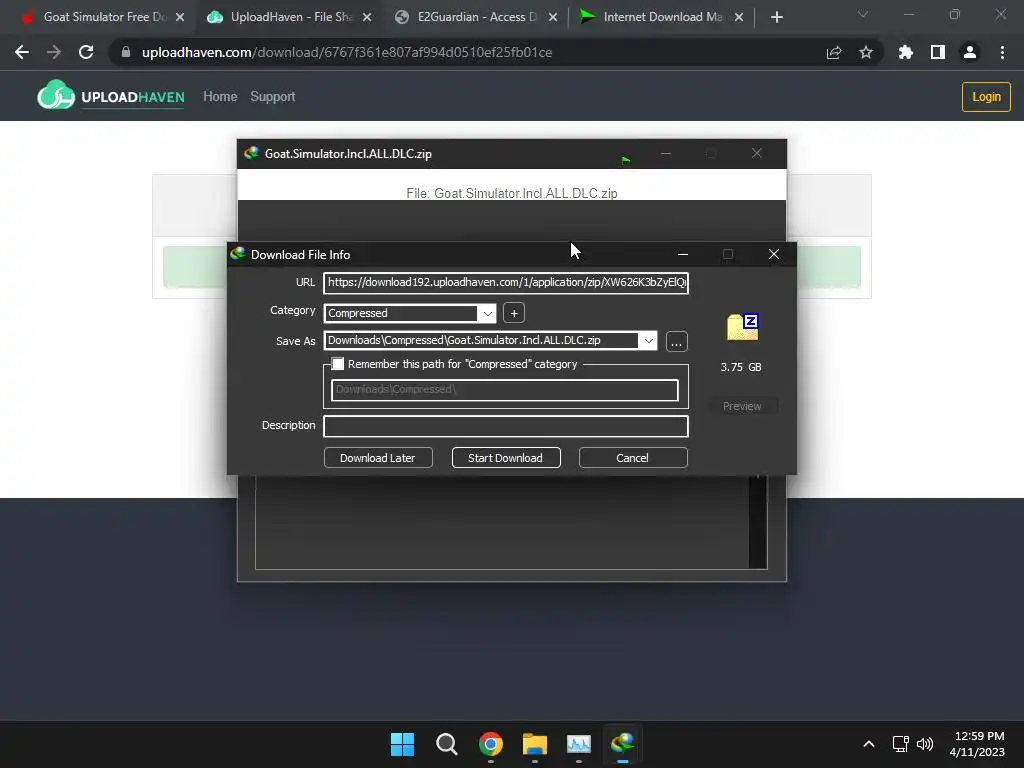Screen dimensions: 1024x768
Task: Click the 3.75 GB file size text
Action: [741, 367]
